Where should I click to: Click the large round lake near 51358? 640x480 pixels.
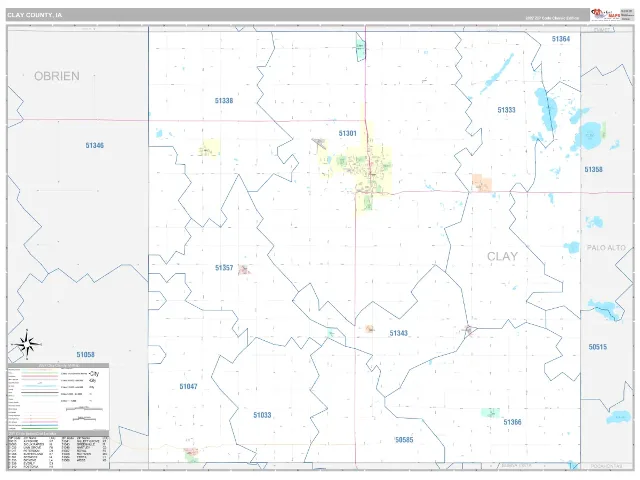591,136
